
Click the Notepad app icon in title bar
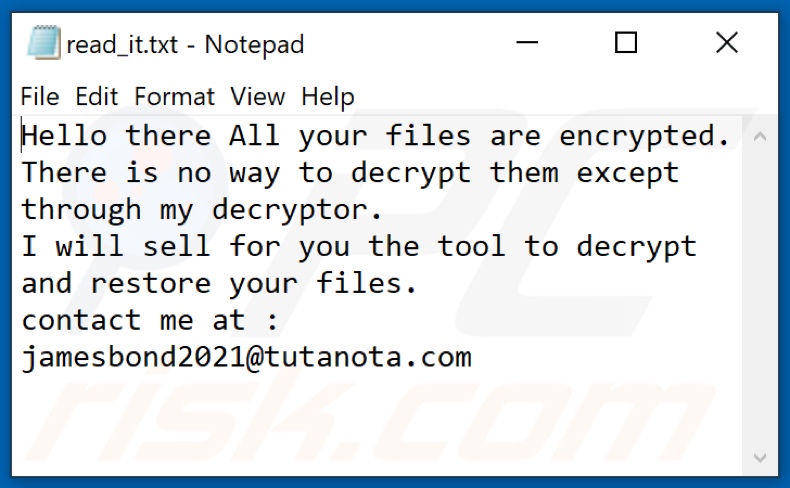point(44,43)
